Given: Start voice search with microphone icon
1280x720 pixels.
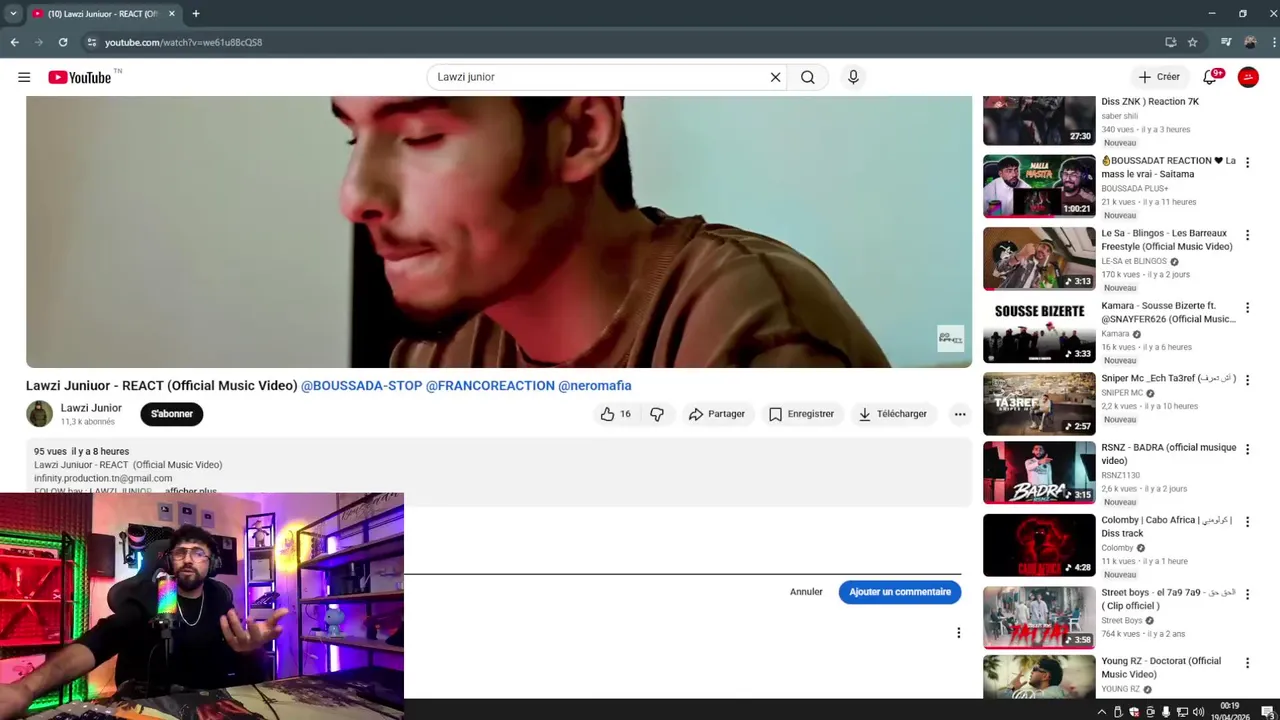Looking at the screenshot, I should [853, 77].
